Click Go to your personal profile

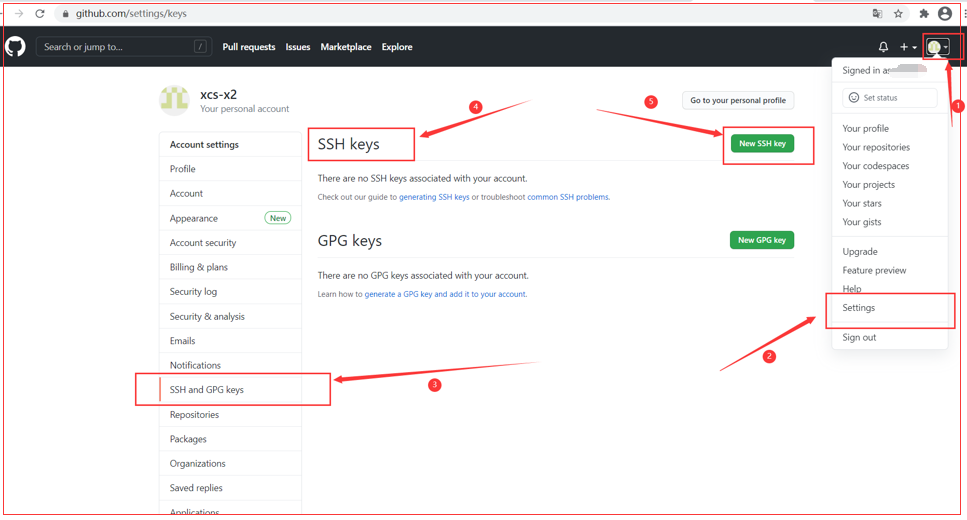pos(738,101)
